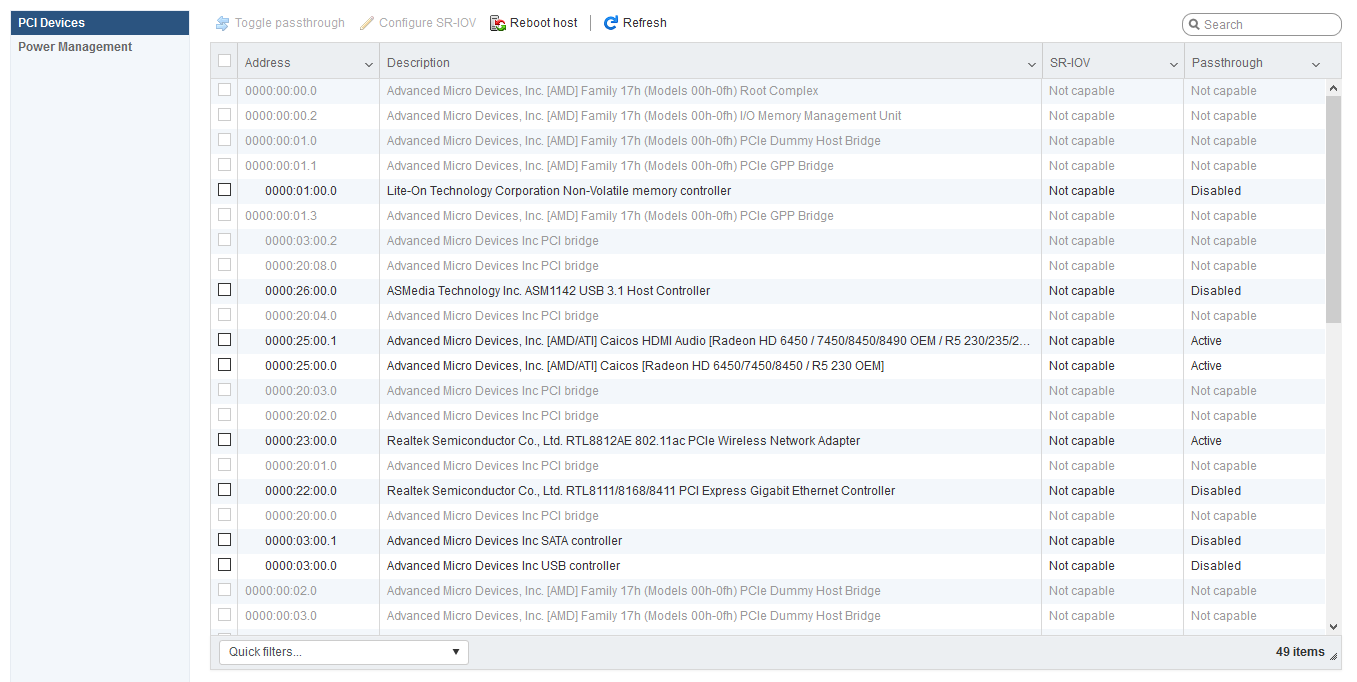Check the AMD USB controller row box
1357x682 pixels.
pos(224,565)
